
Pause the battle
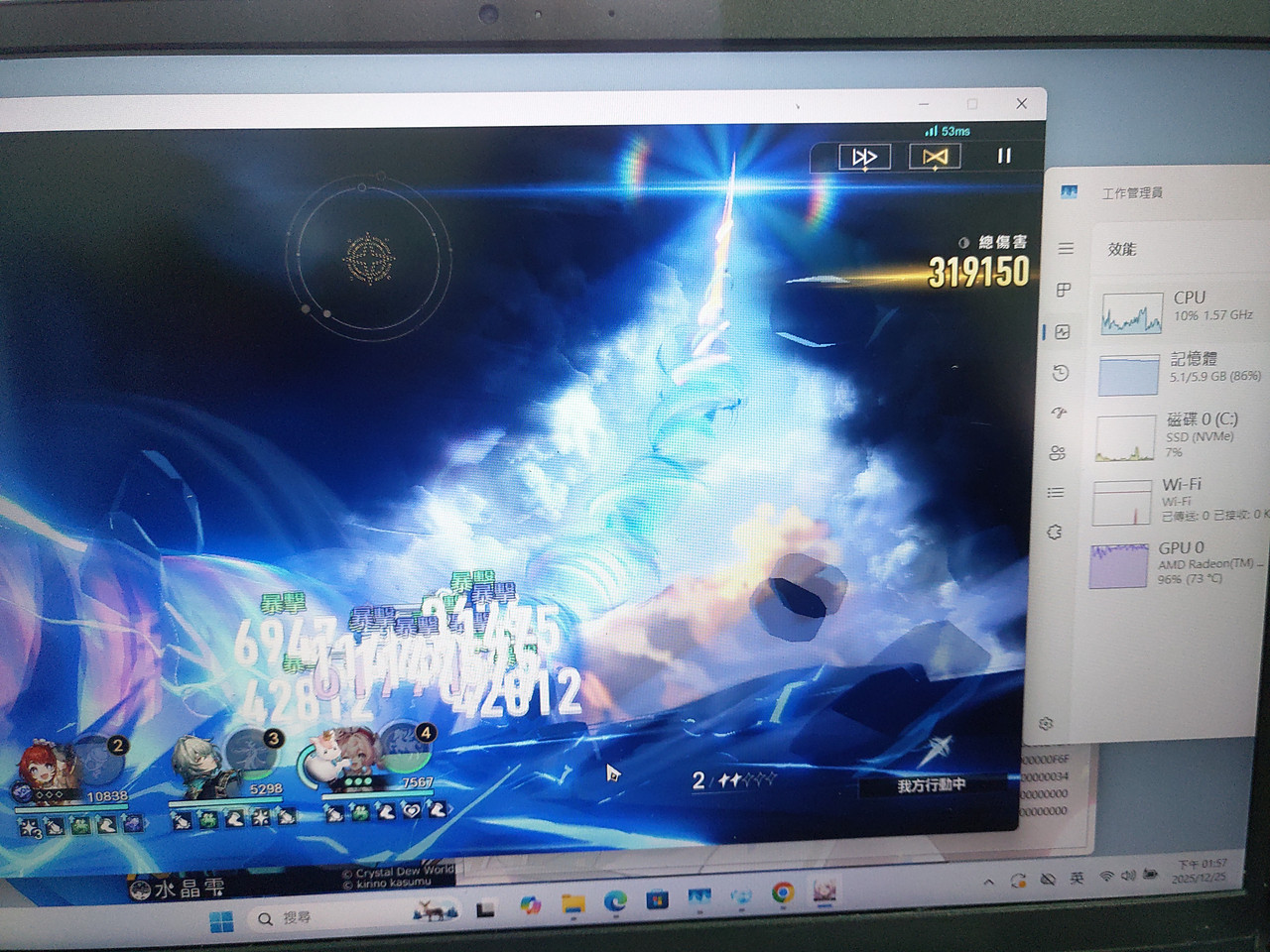pyautogui.click(x=1004, y=156)
